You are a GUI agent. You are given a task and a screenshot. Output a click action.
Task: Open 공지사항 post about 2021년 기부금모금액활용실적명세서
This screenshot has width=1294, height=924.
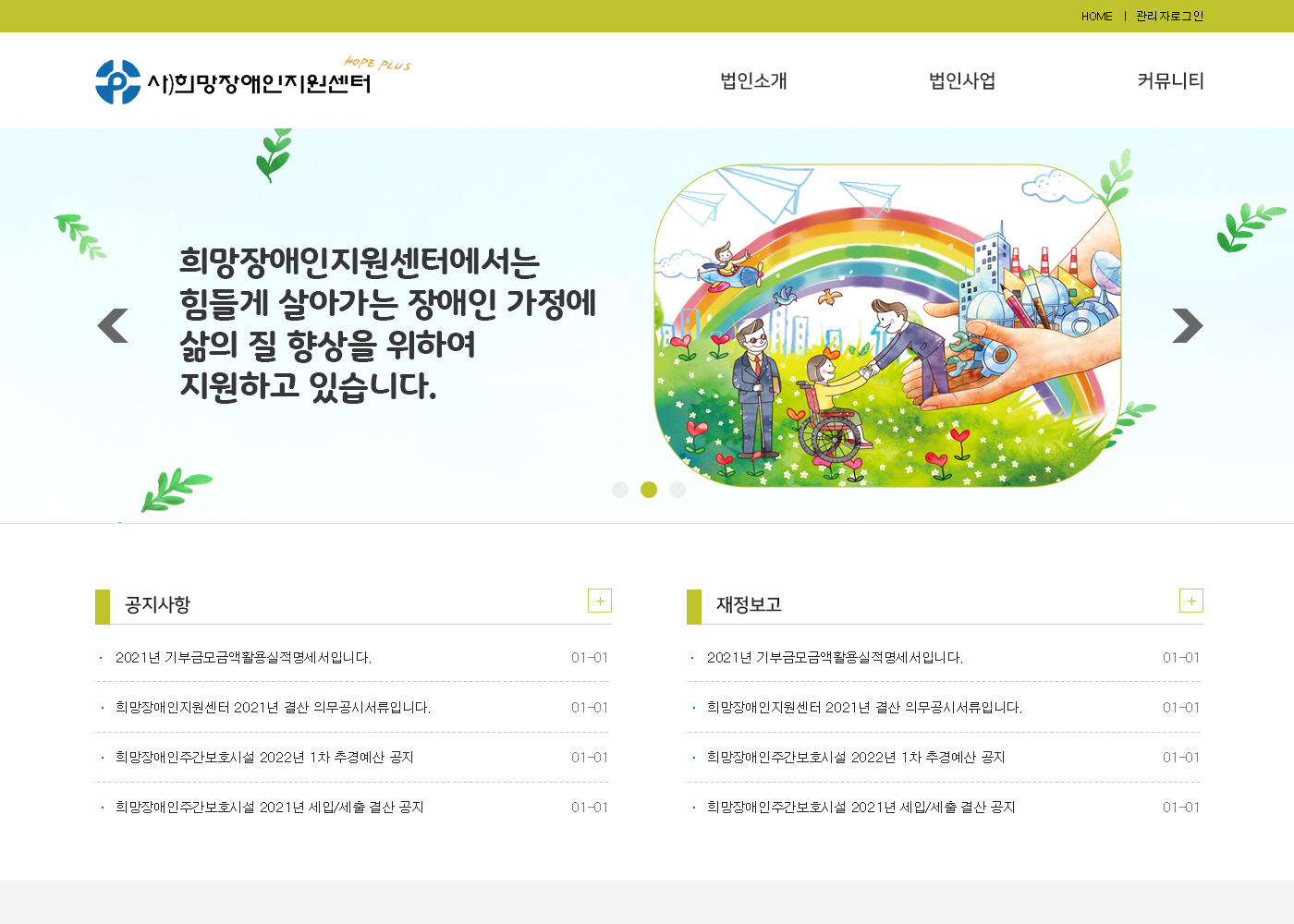click(x=243, y=658)
